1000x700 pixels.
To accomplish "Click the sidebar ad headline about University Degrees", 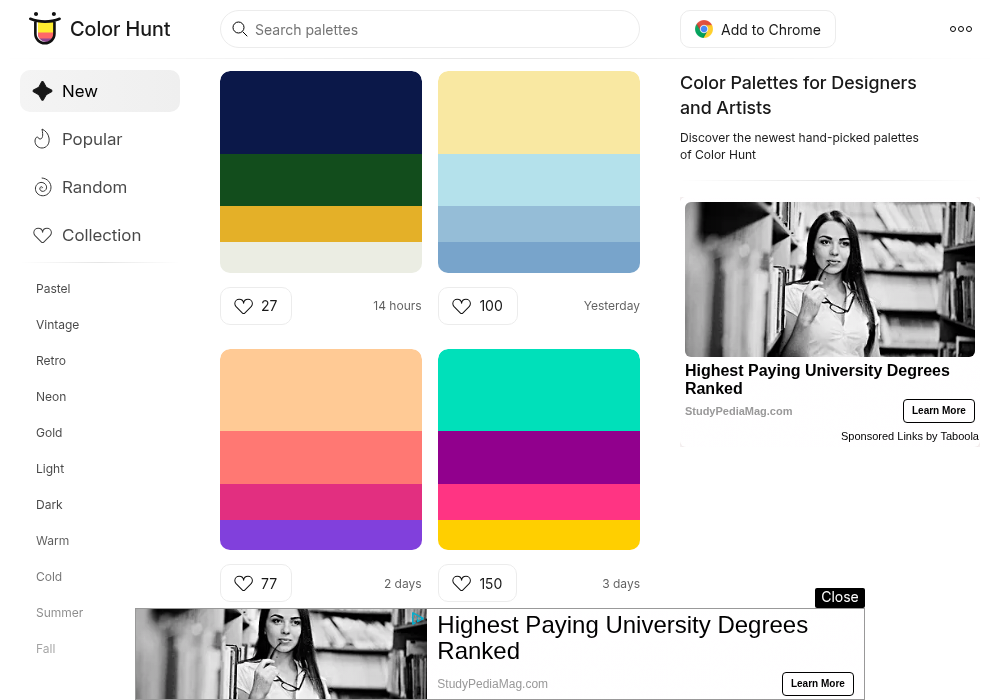I will coord(817,379).
